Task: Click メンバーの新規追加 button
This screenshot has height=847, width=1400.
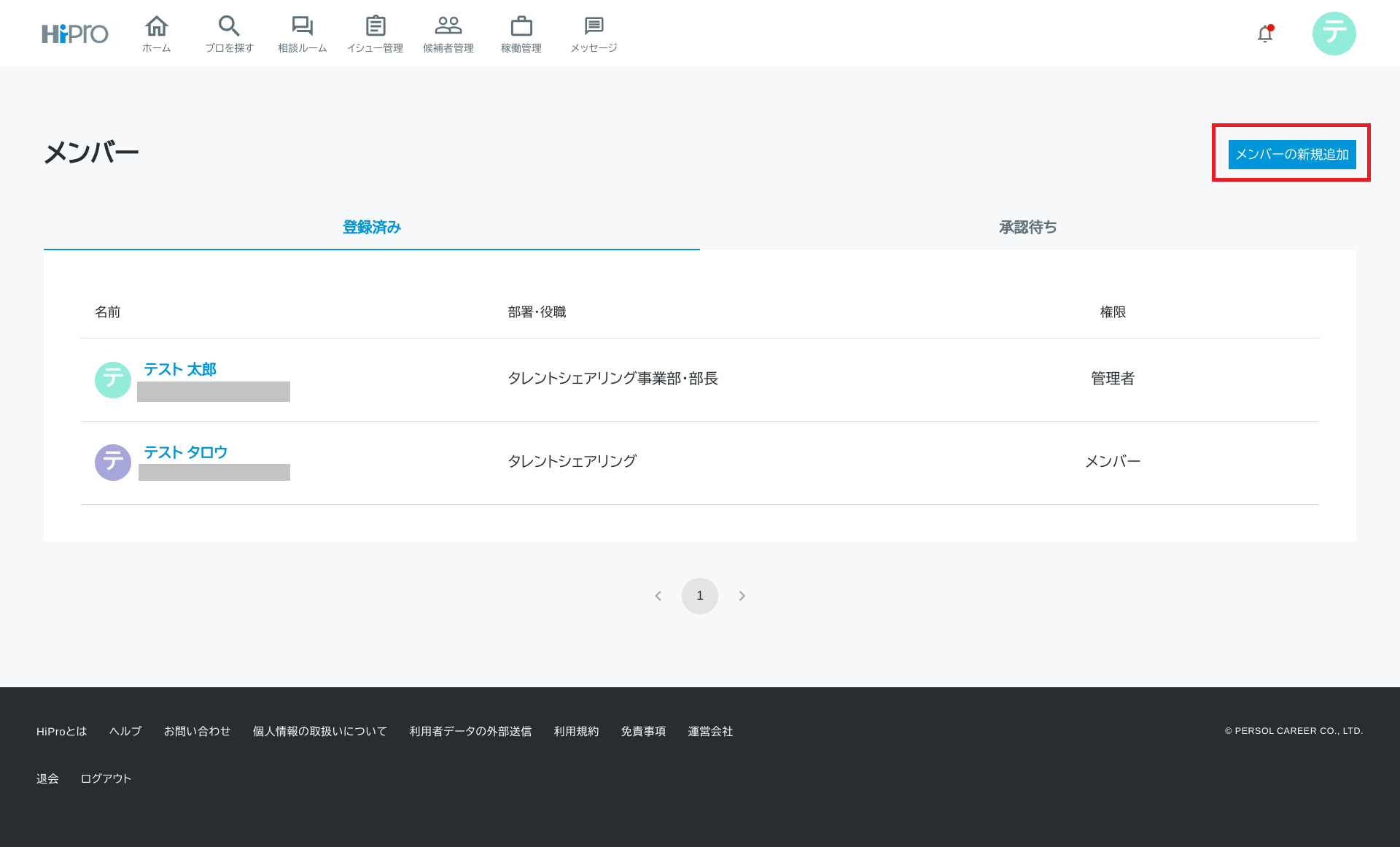Action: click(1291, 155)
